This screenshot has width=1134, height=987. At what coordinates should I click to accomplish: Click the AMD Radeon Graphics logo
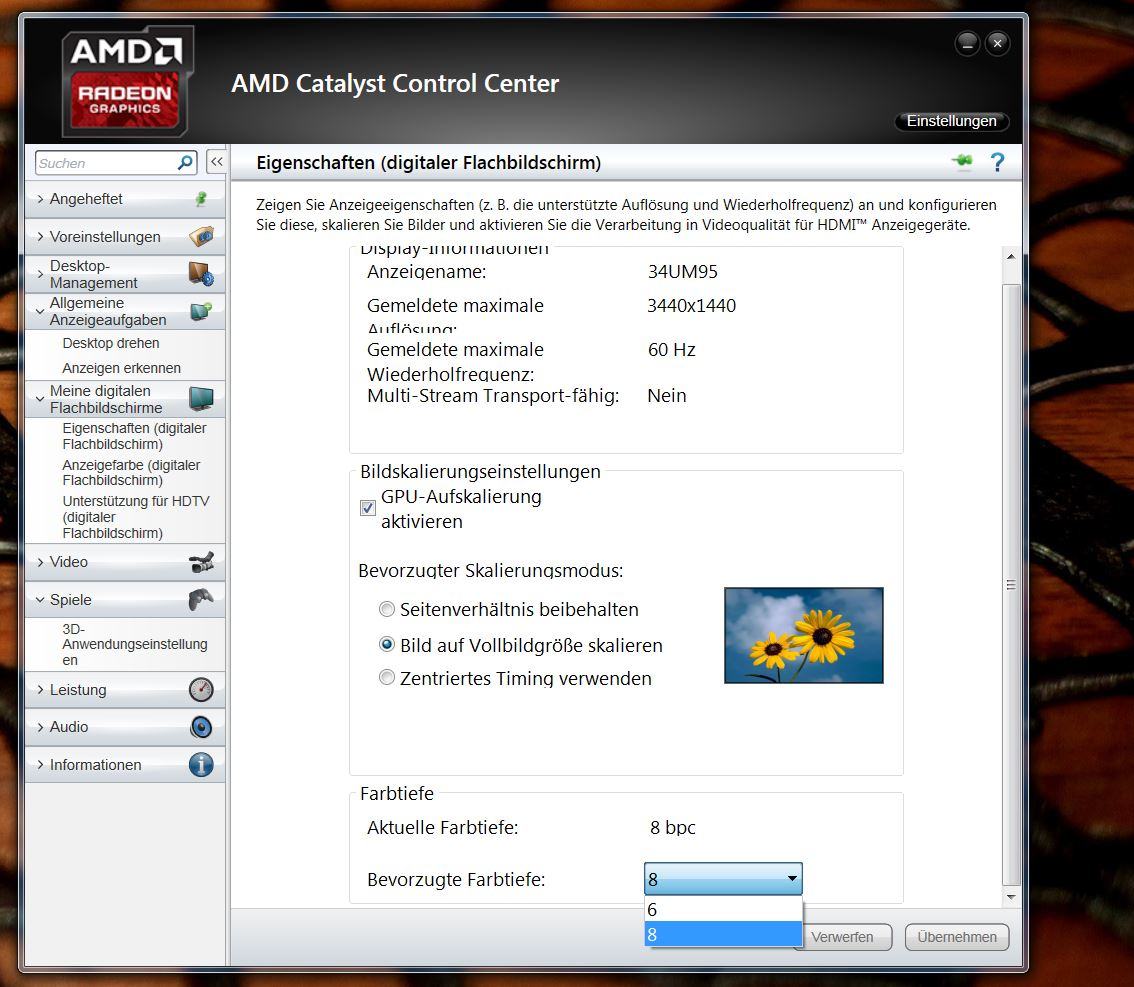[127, 81]
